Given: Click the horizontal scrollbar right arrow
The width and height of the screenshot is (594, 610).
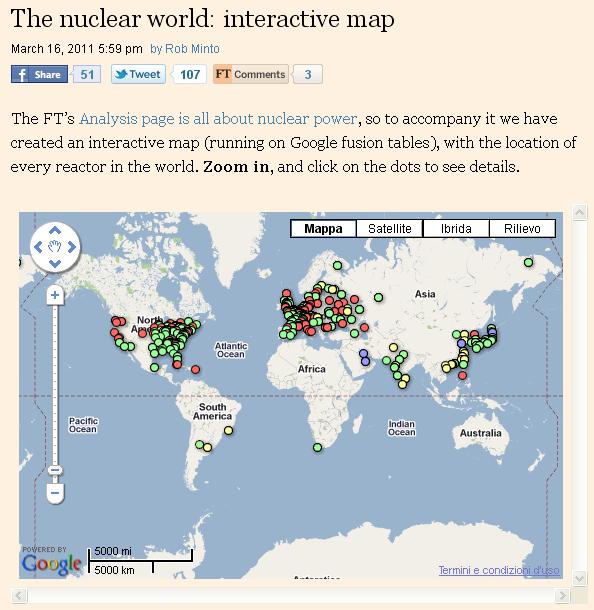Looking at the screenshot, I should [x=562, y=595].
